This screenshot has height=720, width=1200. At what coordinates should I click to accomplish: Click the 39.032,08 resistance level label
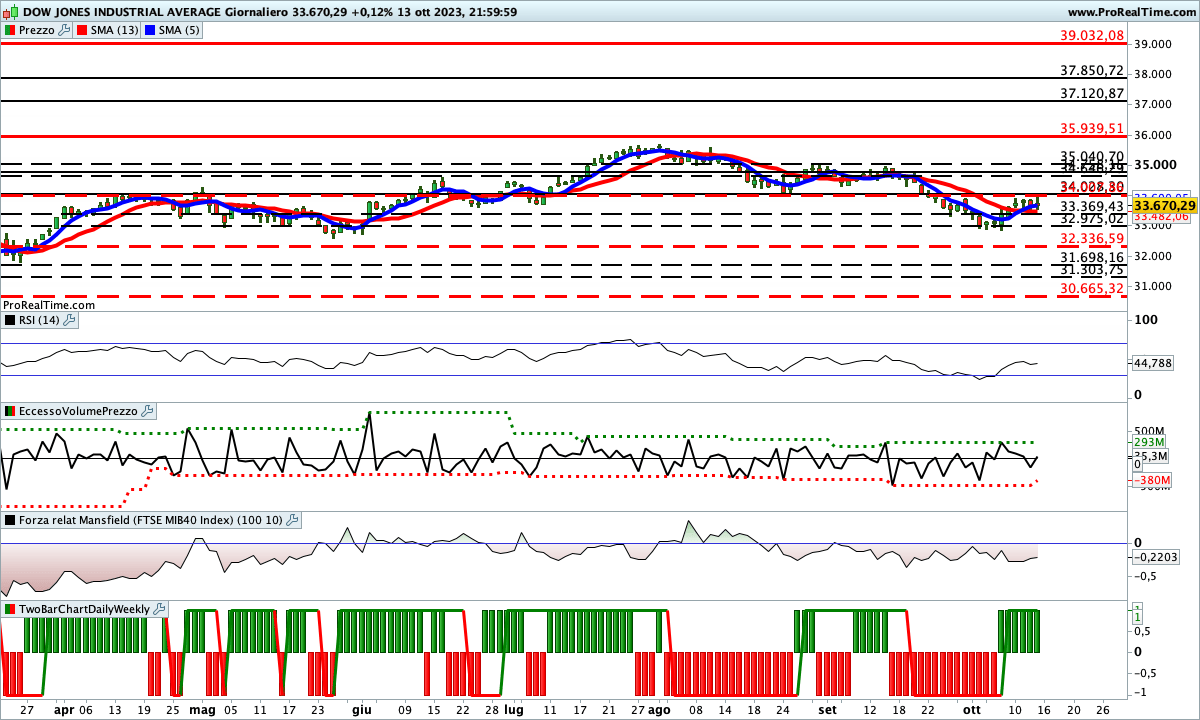coord(1091,34)
